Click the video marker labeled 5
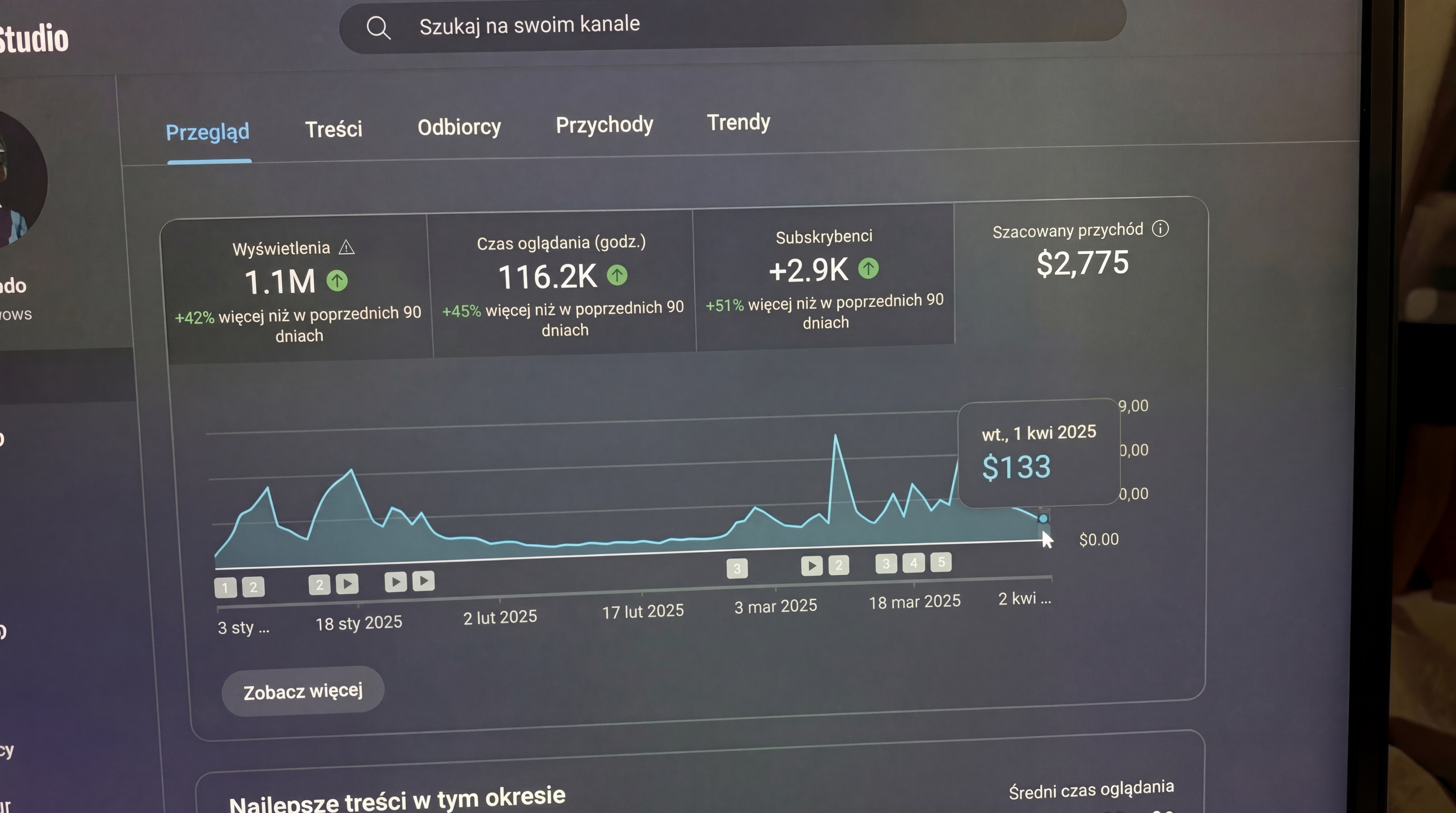1456x813 pixels. (941, 562)
